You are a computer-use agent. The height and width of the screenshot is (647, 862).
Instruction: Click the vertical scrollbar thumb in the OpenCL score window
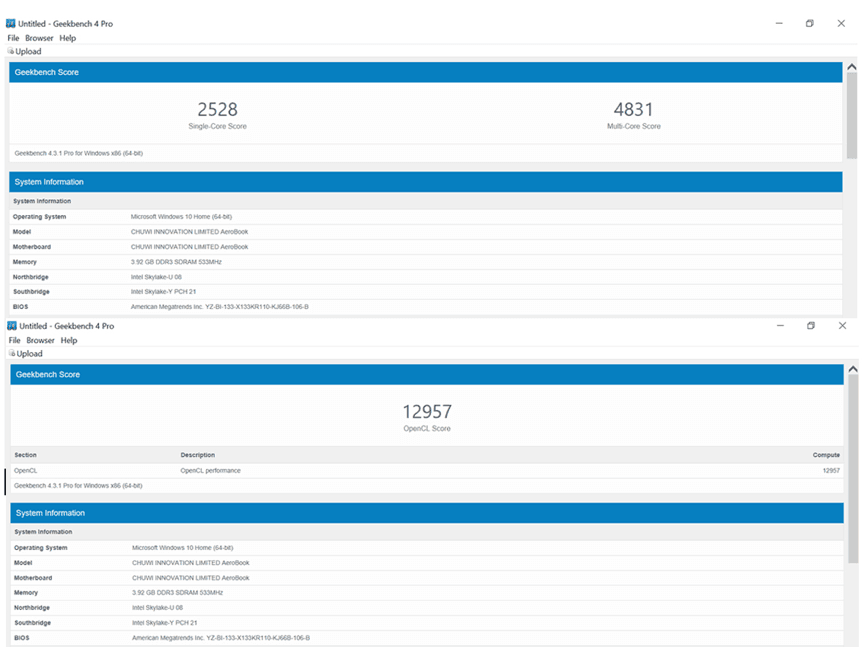click(x=853, y=469)
